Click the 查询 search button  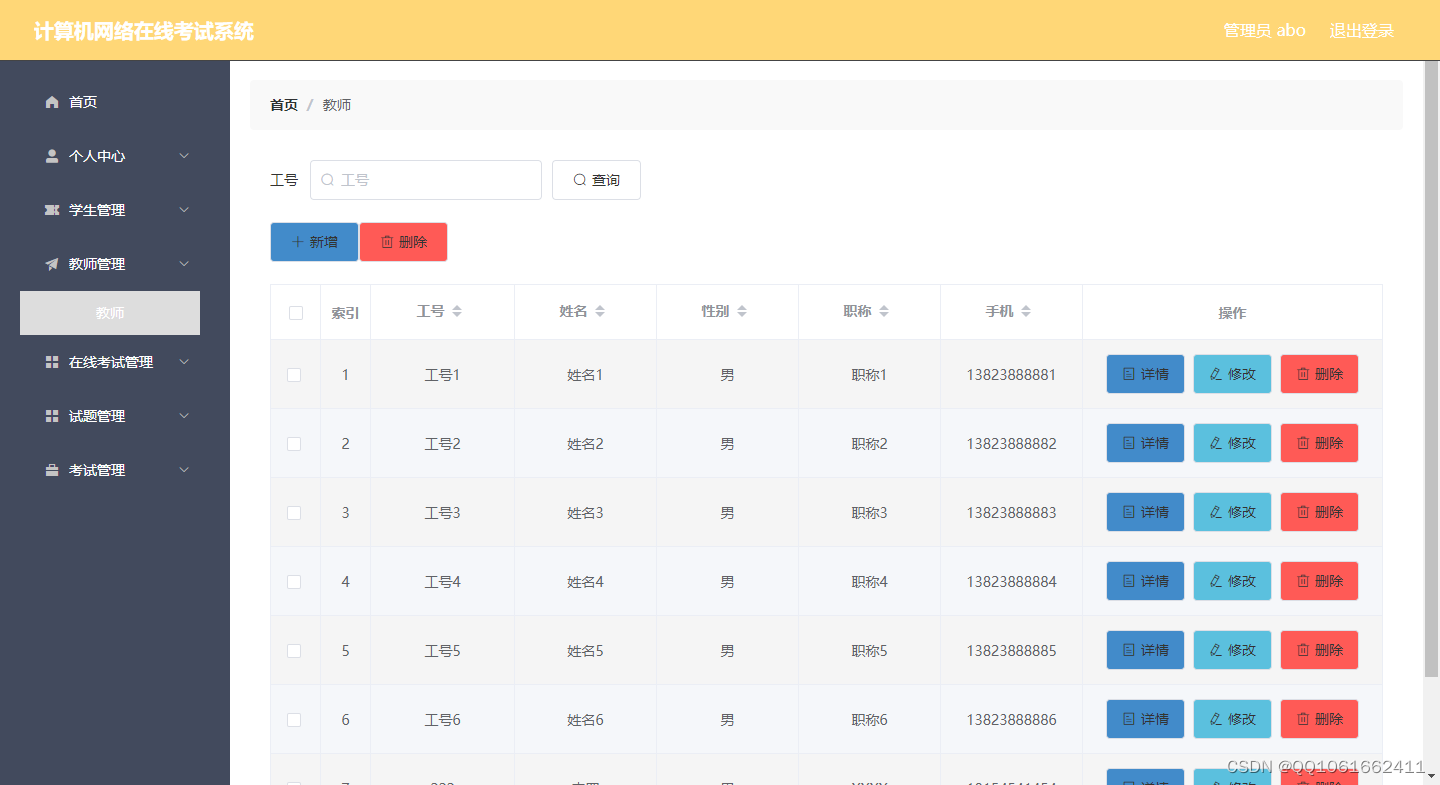(x=596, y=179)
